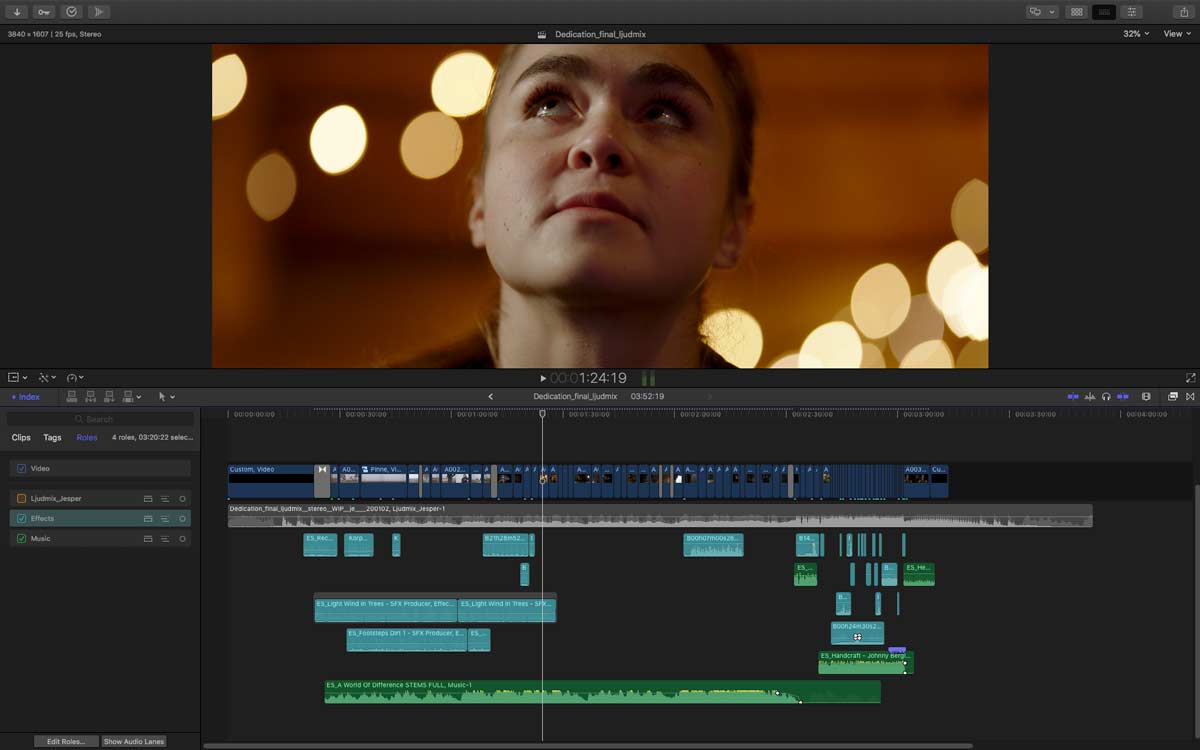Uncheck the Video role checkbox
Screen dimensions: 1200x750
tap(21, 468)
